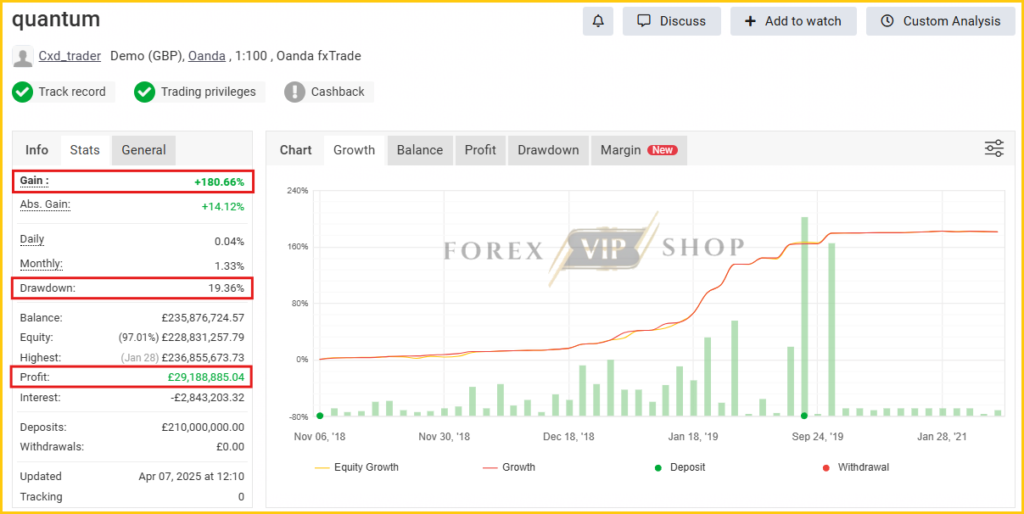Click the Monthly value 1.33%
Image resolution: width=1024 pixels, height=514 pixels.
(229, 266)
